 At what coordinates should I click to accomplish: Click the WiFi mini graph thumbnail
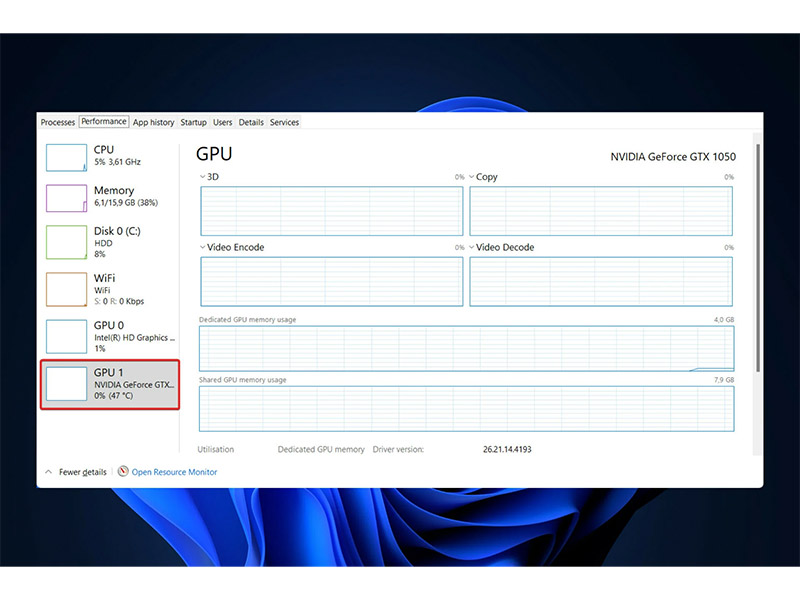point(66,289)
